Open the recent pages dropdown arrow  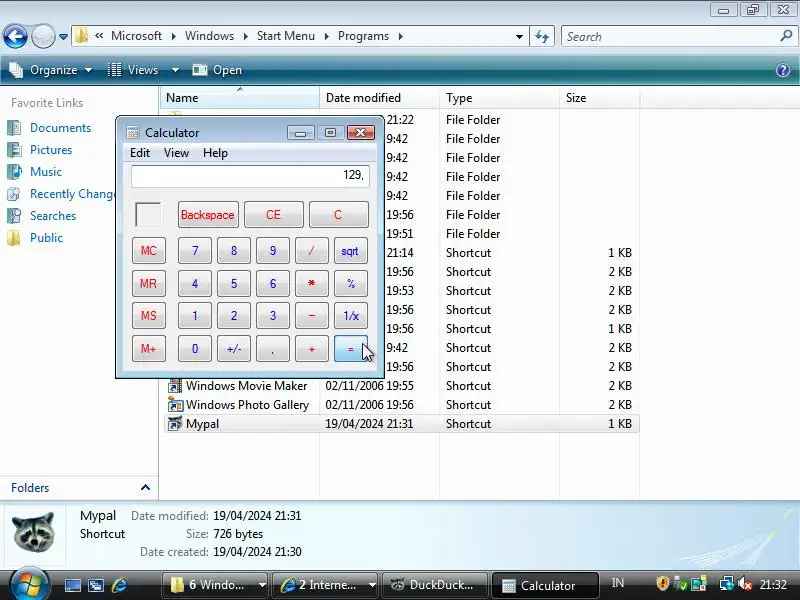[63, 37]
